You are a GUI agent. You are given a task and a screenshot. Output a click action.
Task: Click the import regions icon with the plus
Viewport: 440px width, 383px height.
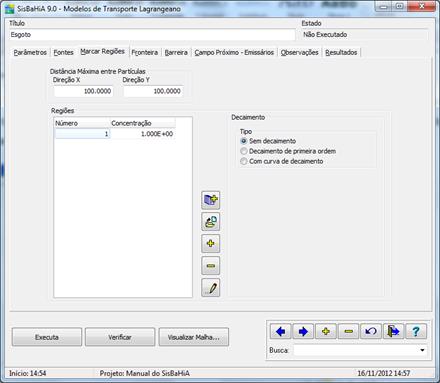tap(211, 200)
